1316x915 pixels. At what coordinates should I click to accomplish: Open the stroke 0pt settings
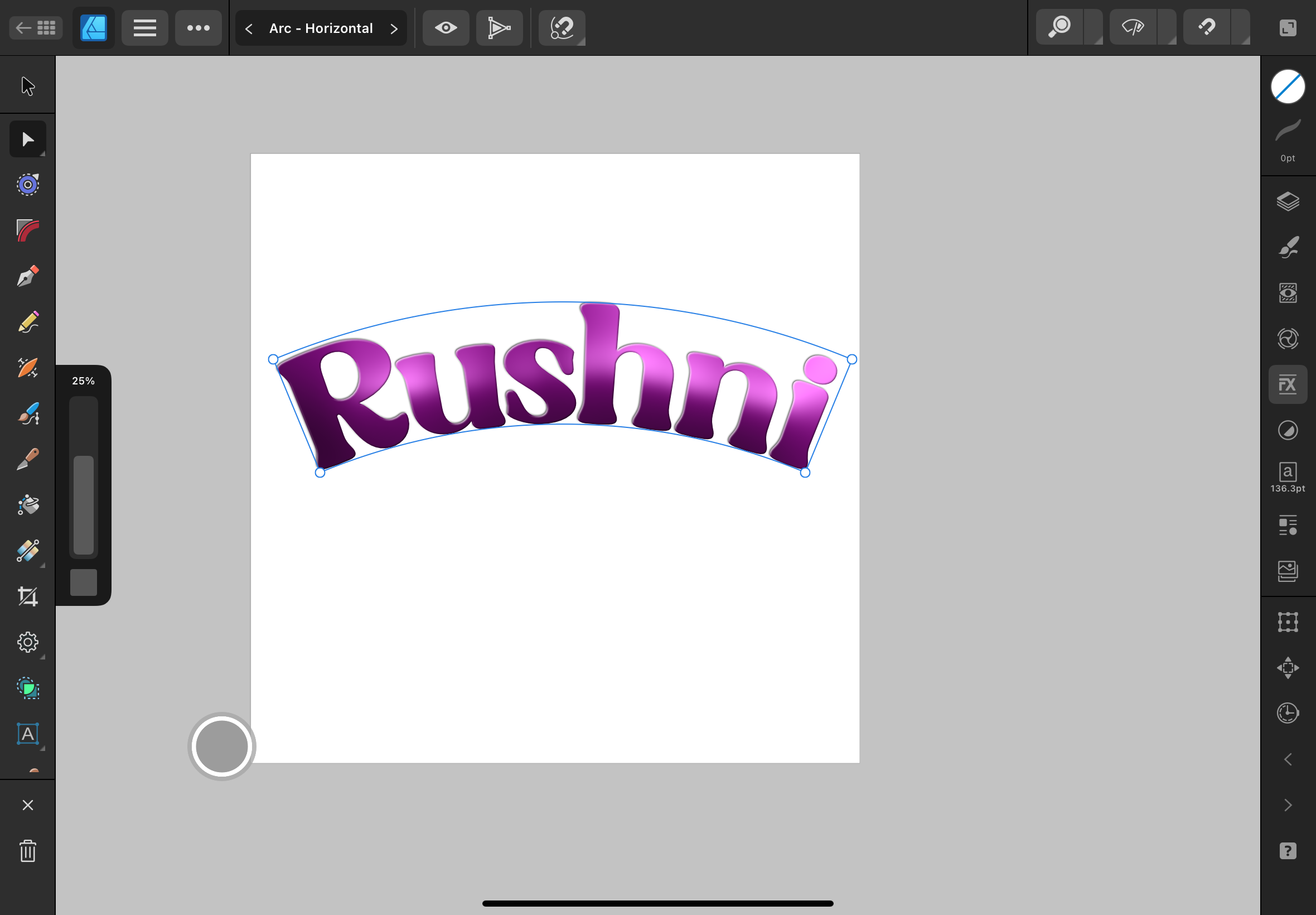1288,141
